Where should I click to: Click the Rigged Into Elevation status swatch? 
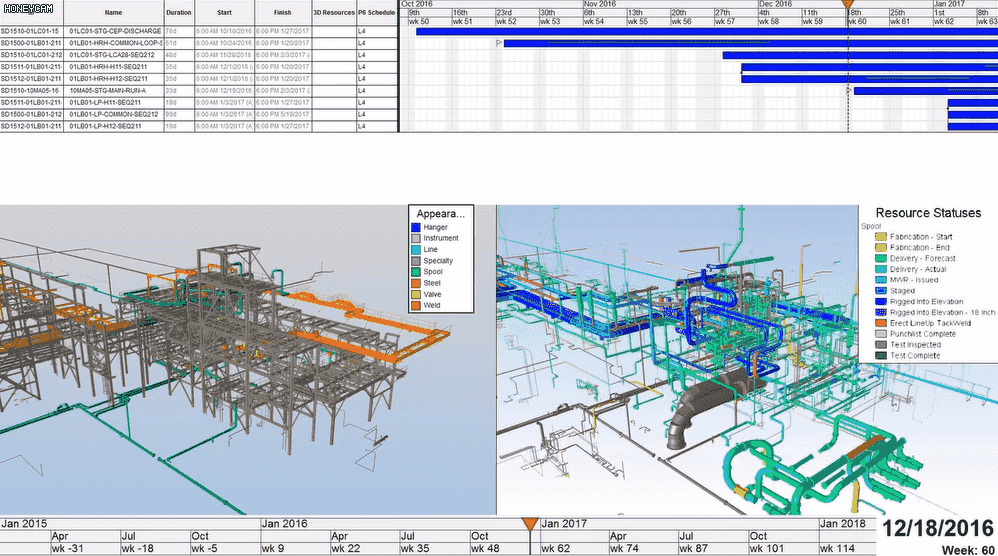click(881, 302)
